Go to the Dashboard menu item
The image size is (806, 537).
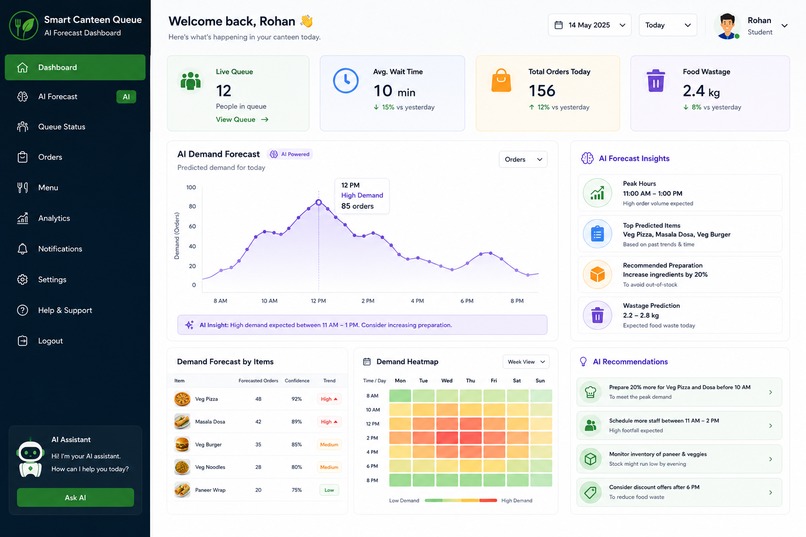(75, 67)
